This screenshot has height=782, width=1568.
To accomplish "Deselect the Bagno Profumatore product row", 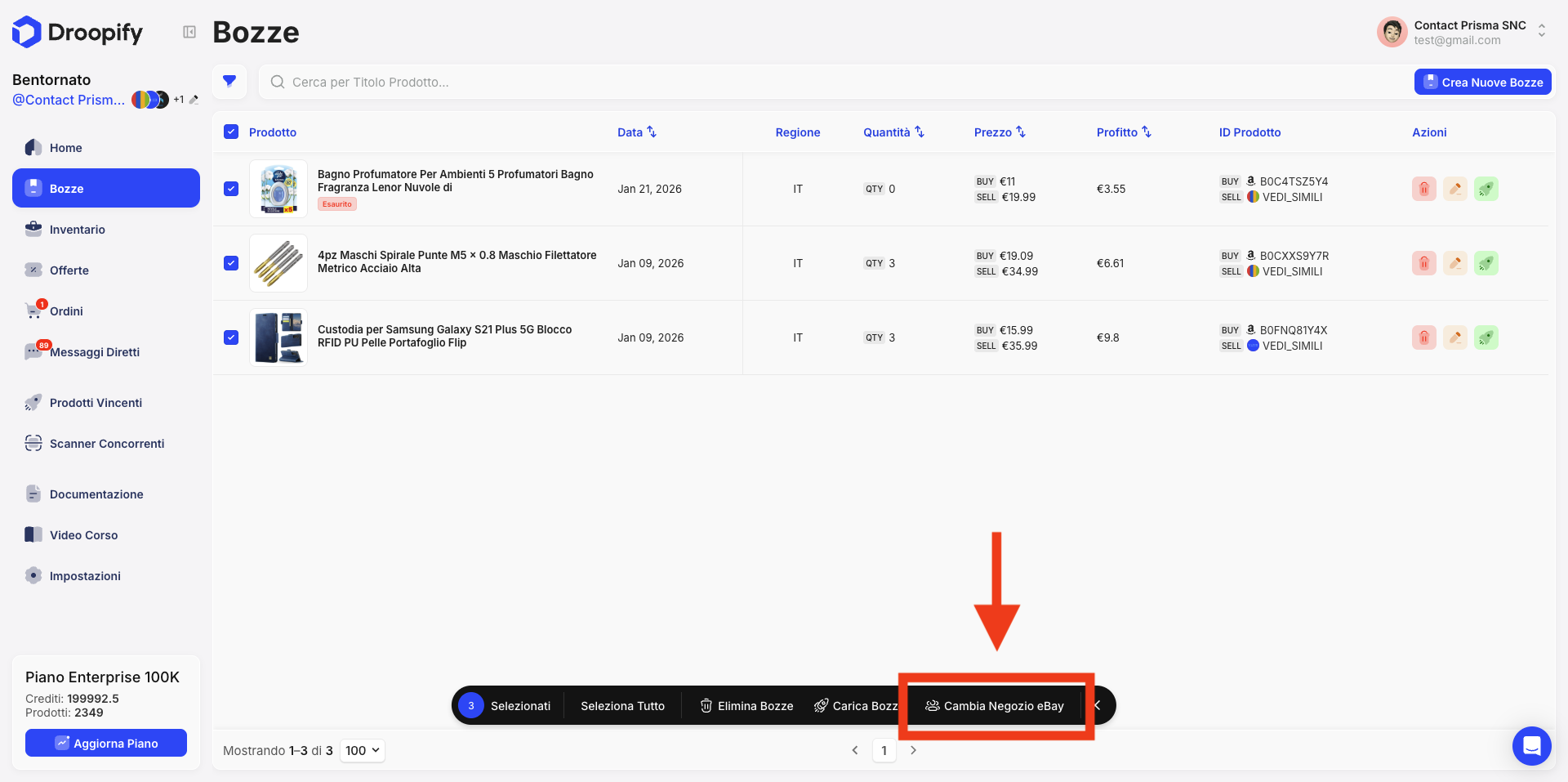I will (231, 189).
